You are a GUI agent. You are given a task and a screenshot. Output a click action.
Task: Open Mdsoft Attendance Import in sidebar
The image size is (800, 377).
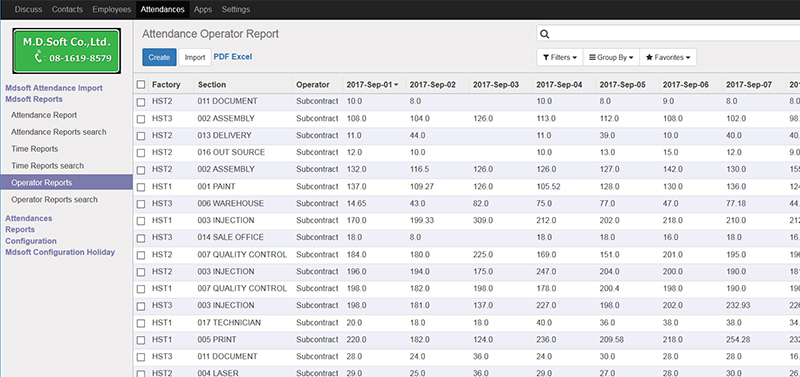click(x=54, y=88)
